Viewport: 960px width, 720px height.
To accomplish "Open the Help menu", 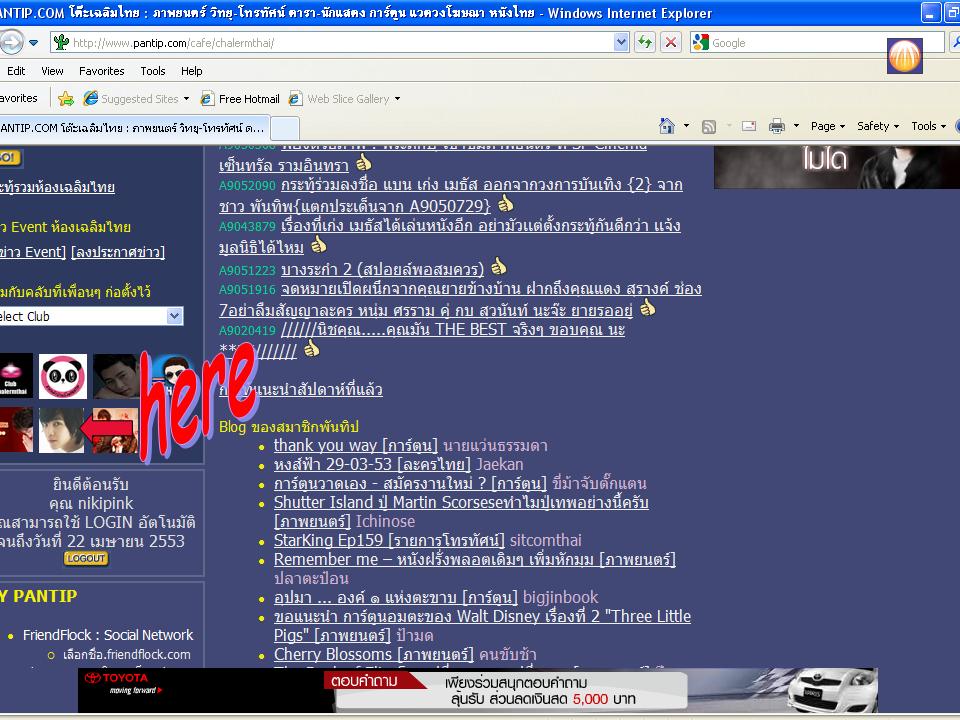I will 192,71.
